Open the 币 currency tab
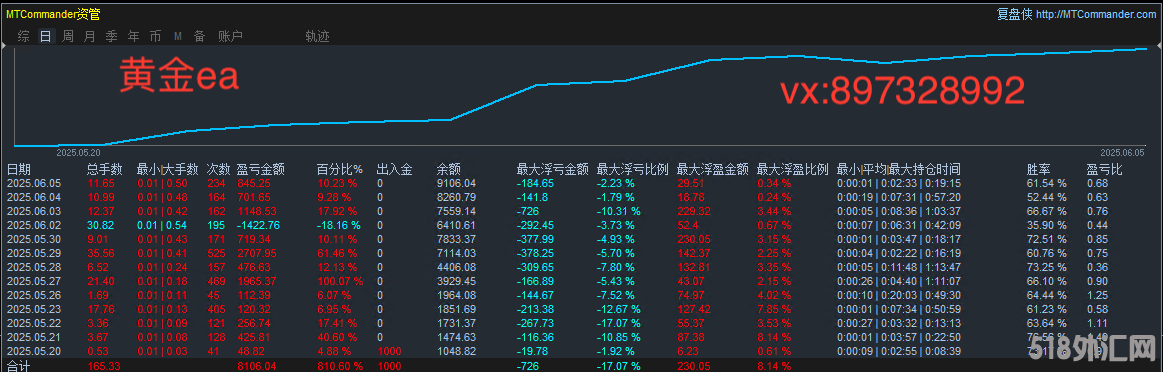 tap(156, 36)
